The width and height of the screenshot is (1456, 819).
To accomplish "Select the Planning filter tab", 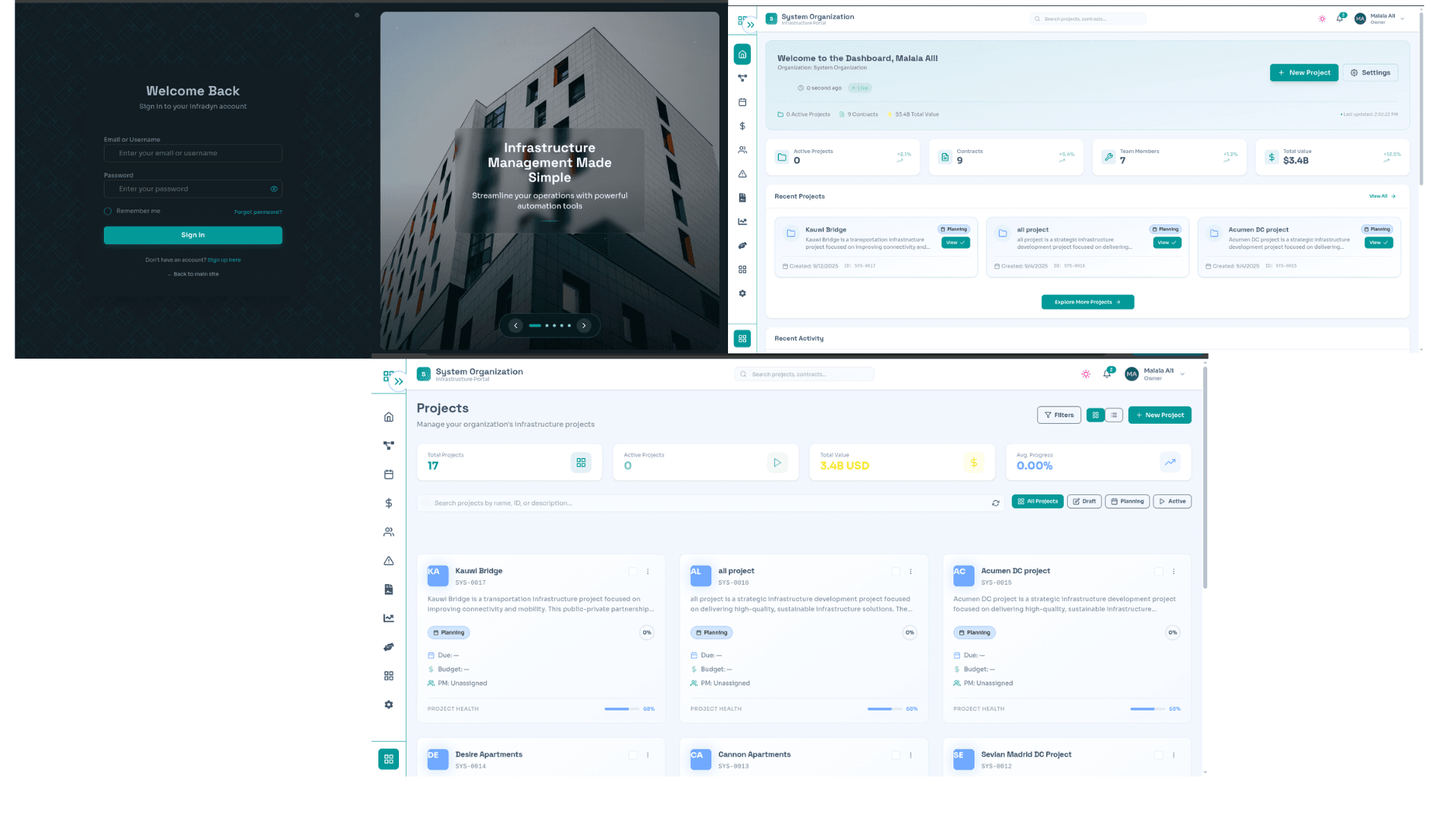I will pyautogui.click(x=1127, y=501).
